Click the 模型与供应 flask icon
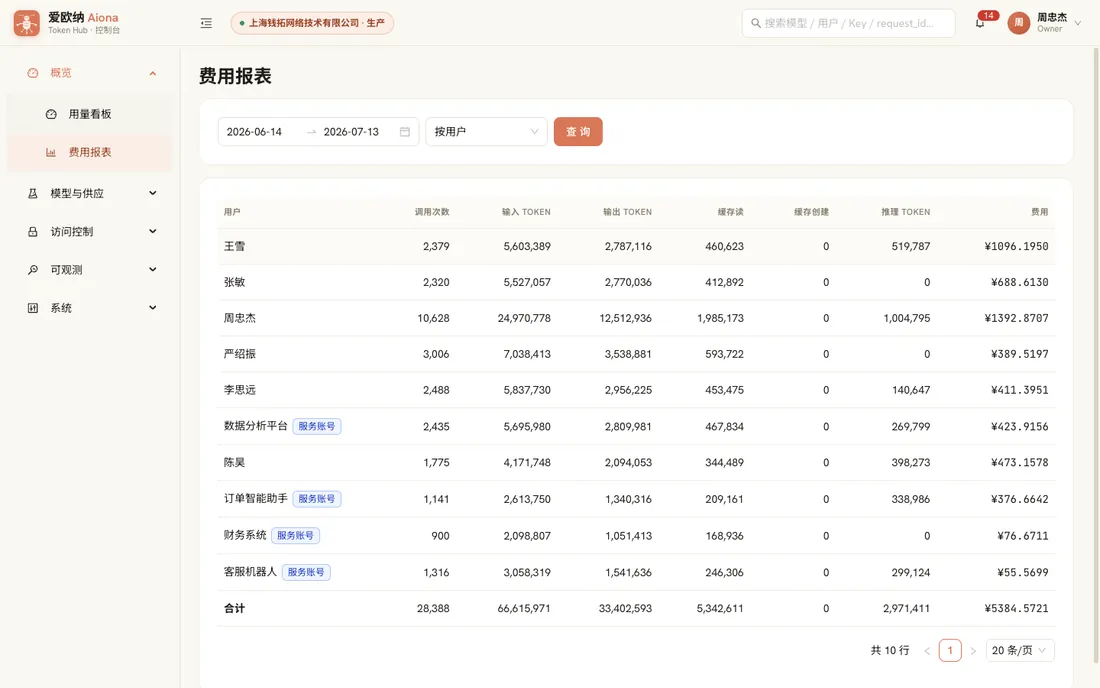Screen dimensions: 1100x688 32,194
